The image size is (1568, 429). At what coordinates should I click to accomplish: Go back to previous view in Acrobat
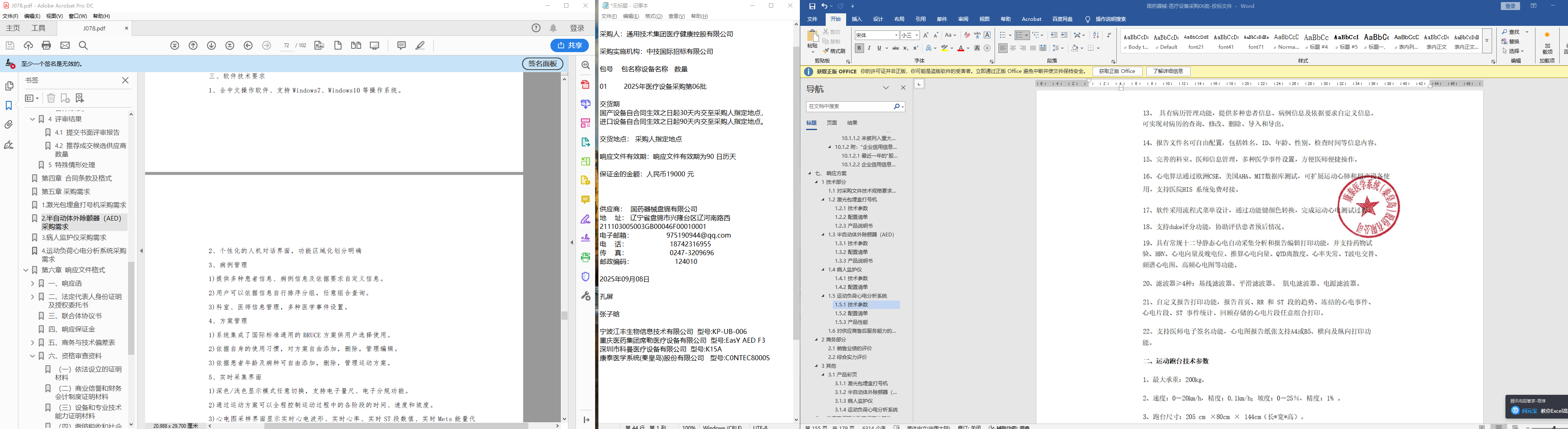tap(249, 45)
